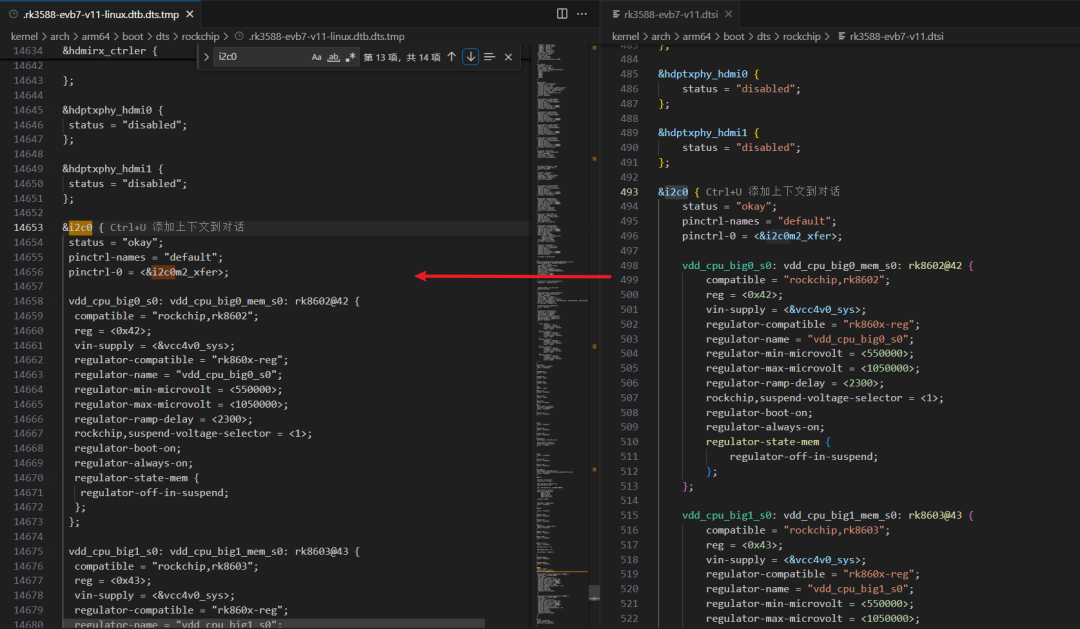The width and height of the screenshot is (1080, 629).
Task: Close the find widget
Action: (508, 57)
